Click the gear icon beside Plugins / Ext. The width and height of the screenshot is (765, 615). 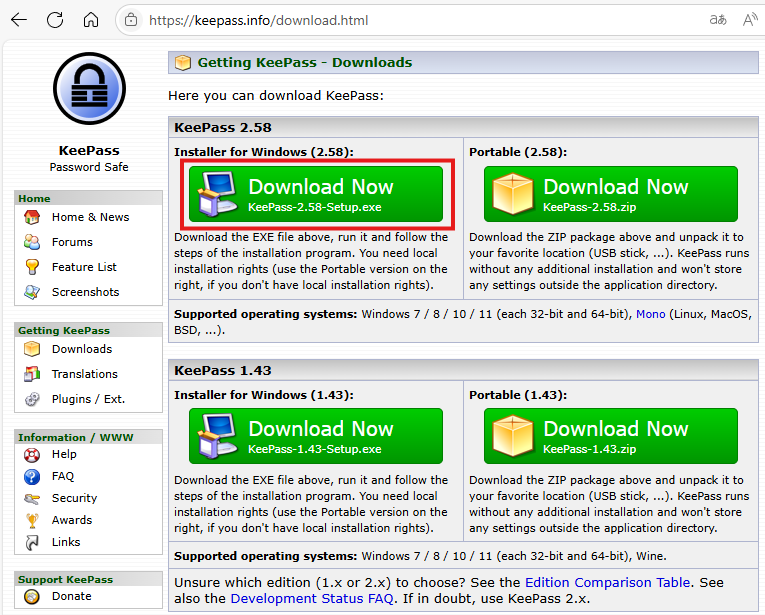coord(32,399)
